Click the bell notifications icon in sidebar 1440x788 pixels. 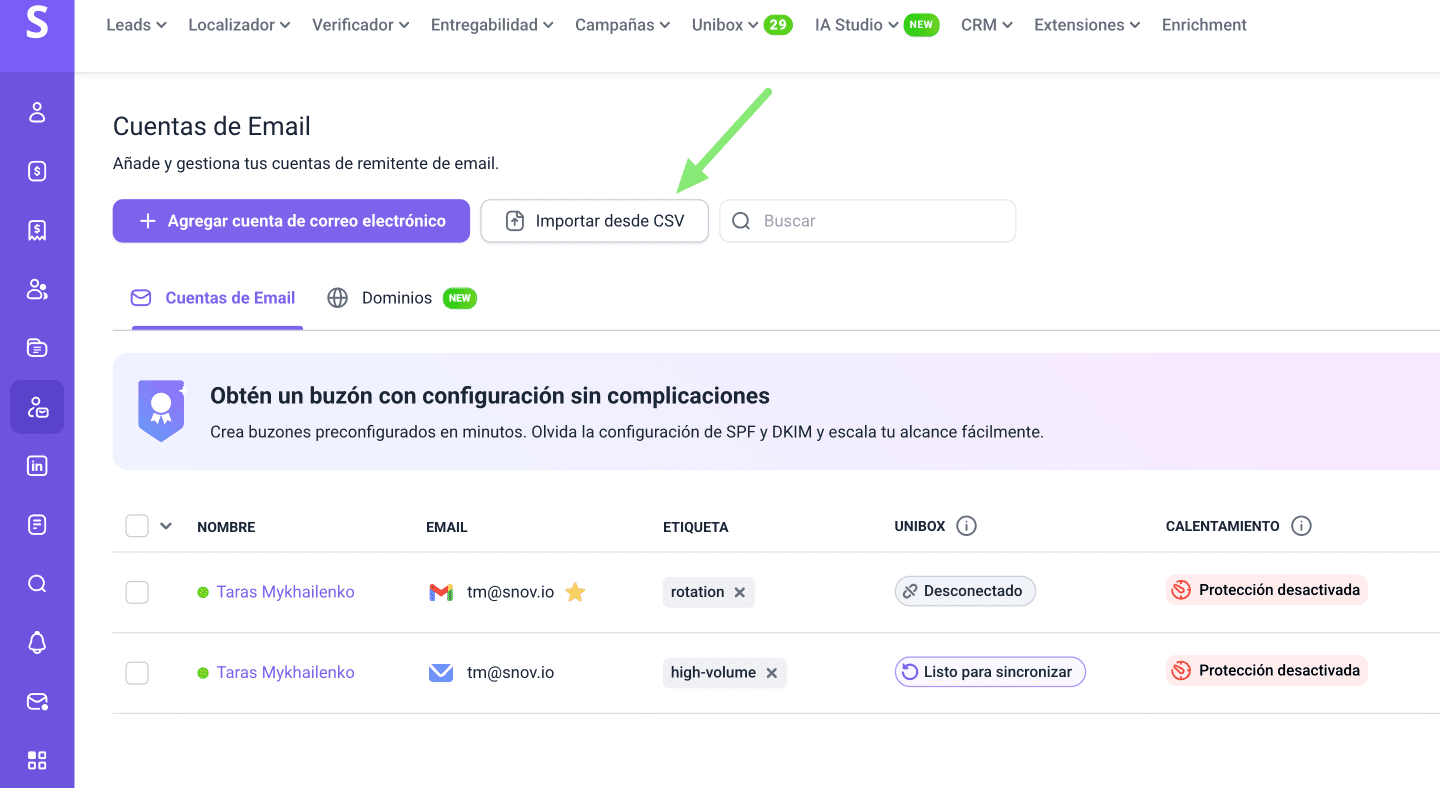point(37,643)
